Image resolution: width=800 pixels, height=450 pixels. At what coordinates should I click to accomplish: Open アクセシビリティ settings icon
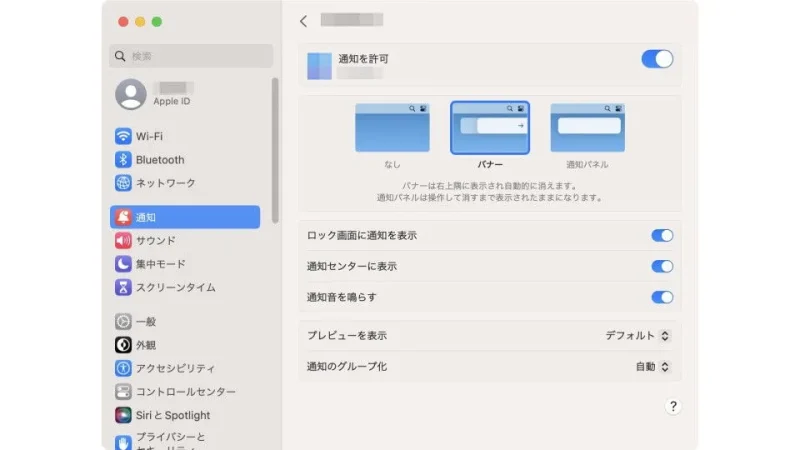(x=123, y=368)
